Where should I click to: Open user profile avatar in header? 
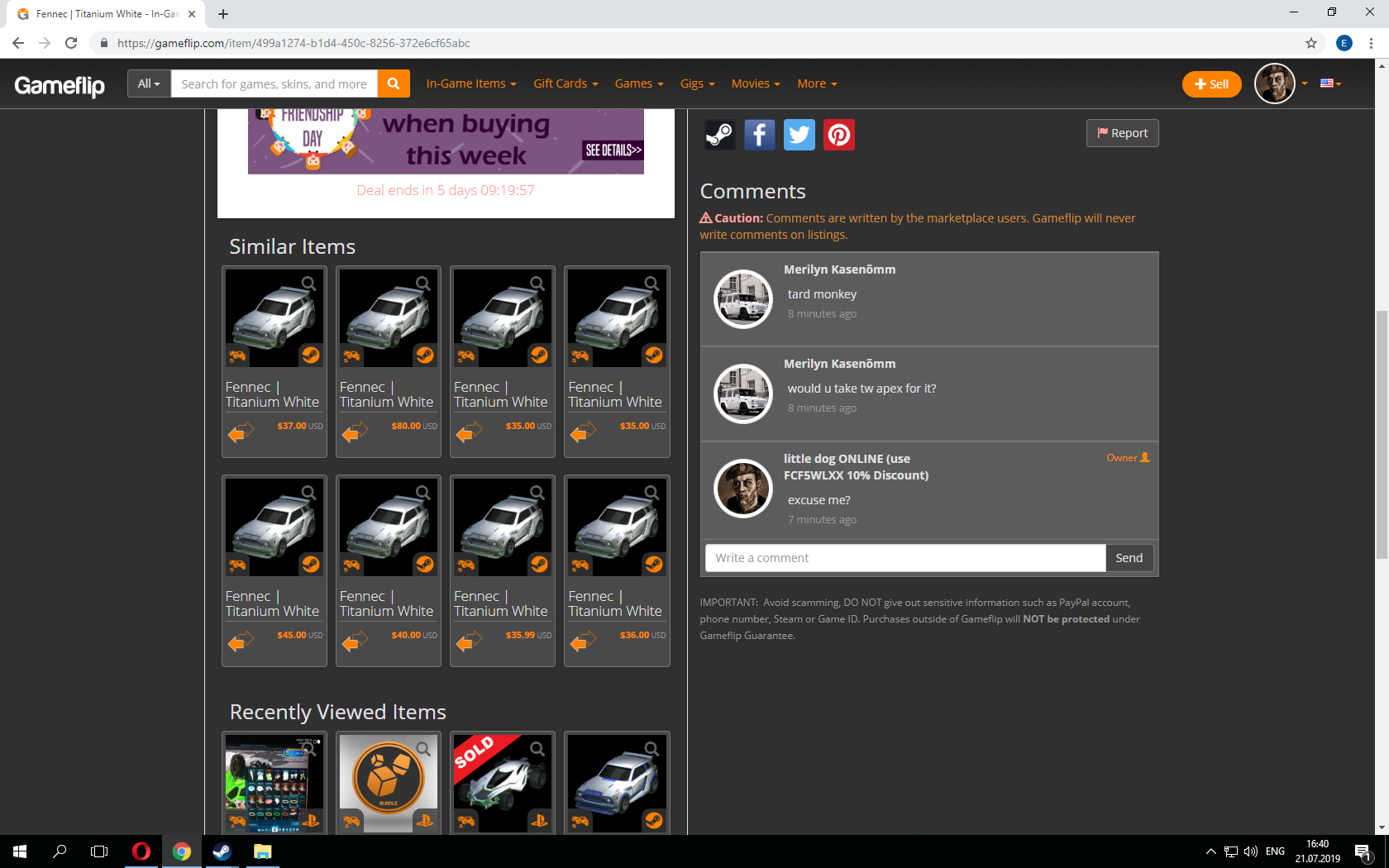tap(1274, 83)
